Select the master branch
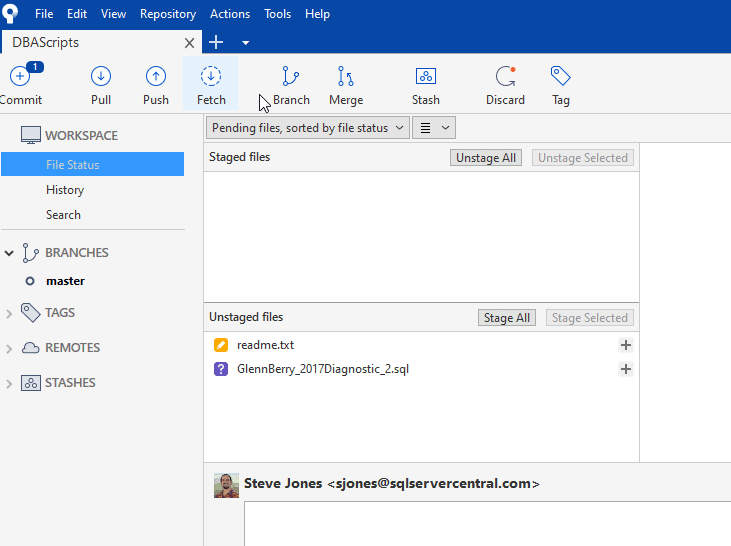 [65, 281]
